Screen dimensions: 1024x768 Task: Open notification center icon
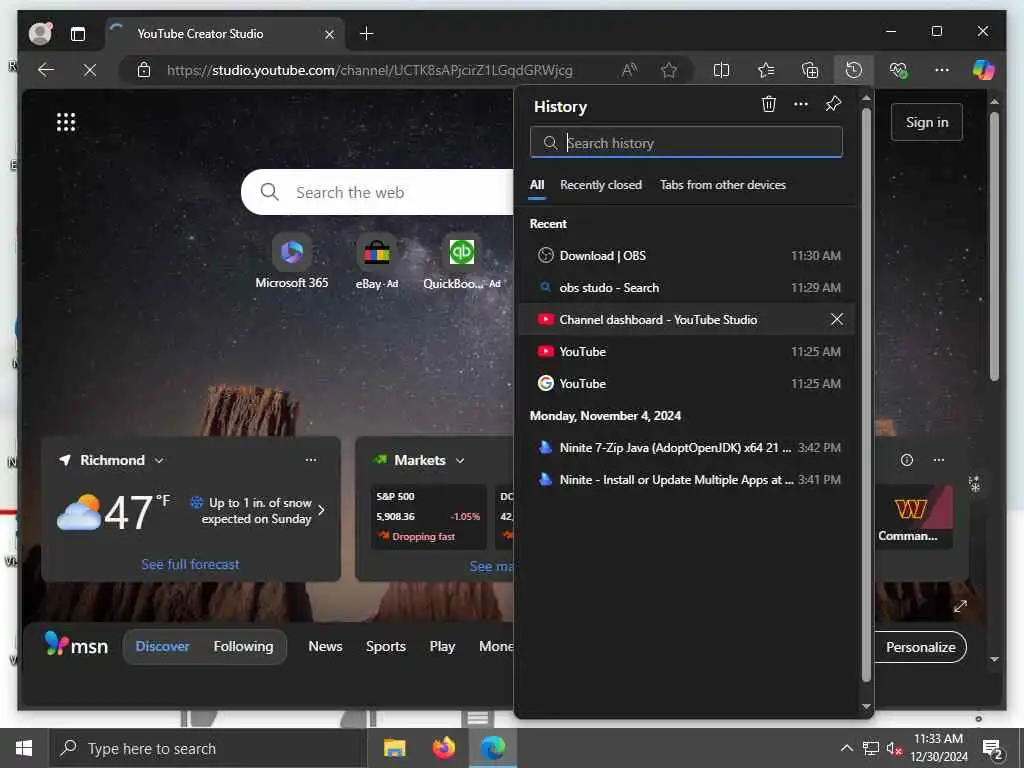pyautogui.click(x=993, y=749)
